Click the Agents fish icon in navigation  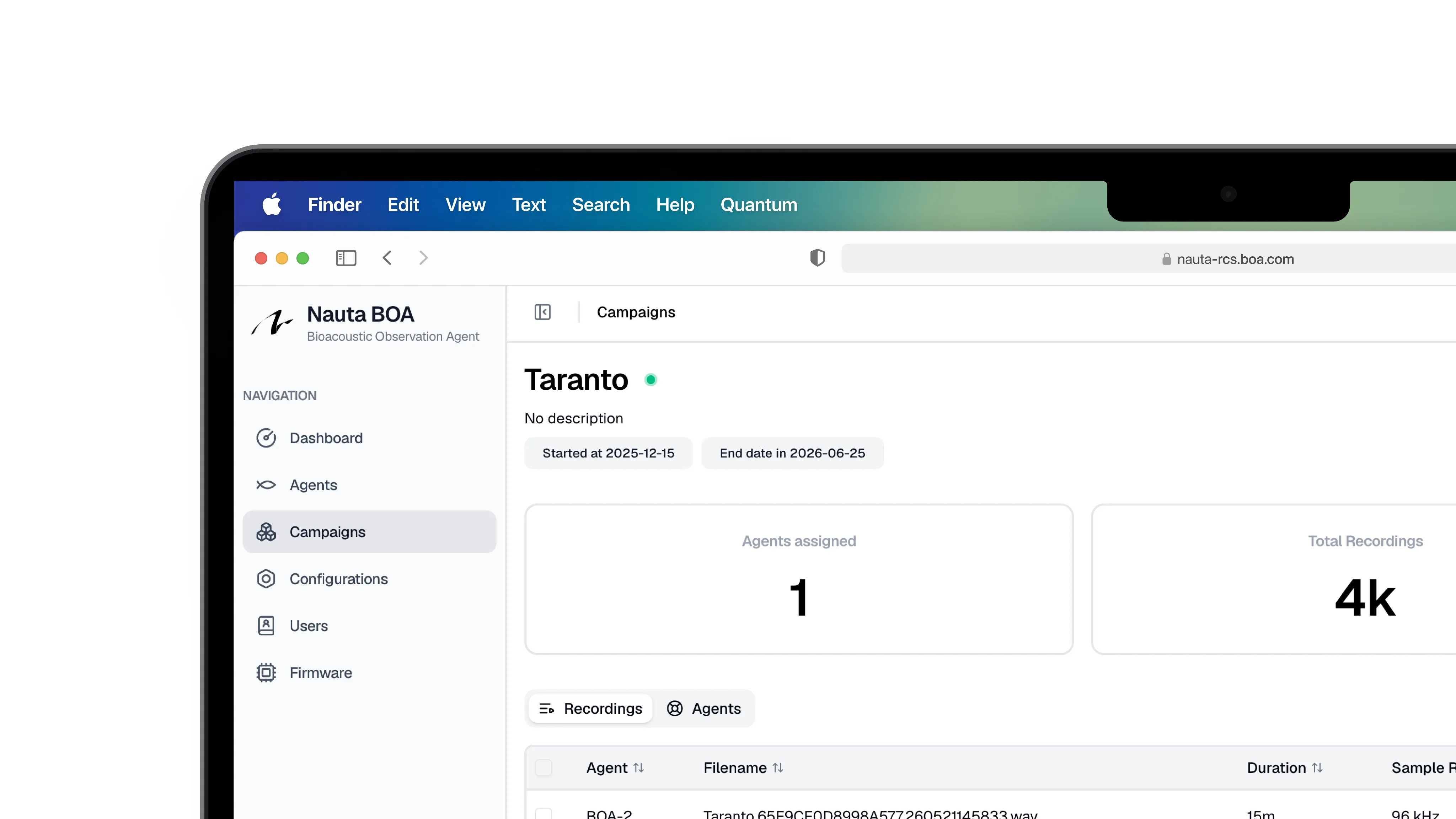tap(266, 485)
